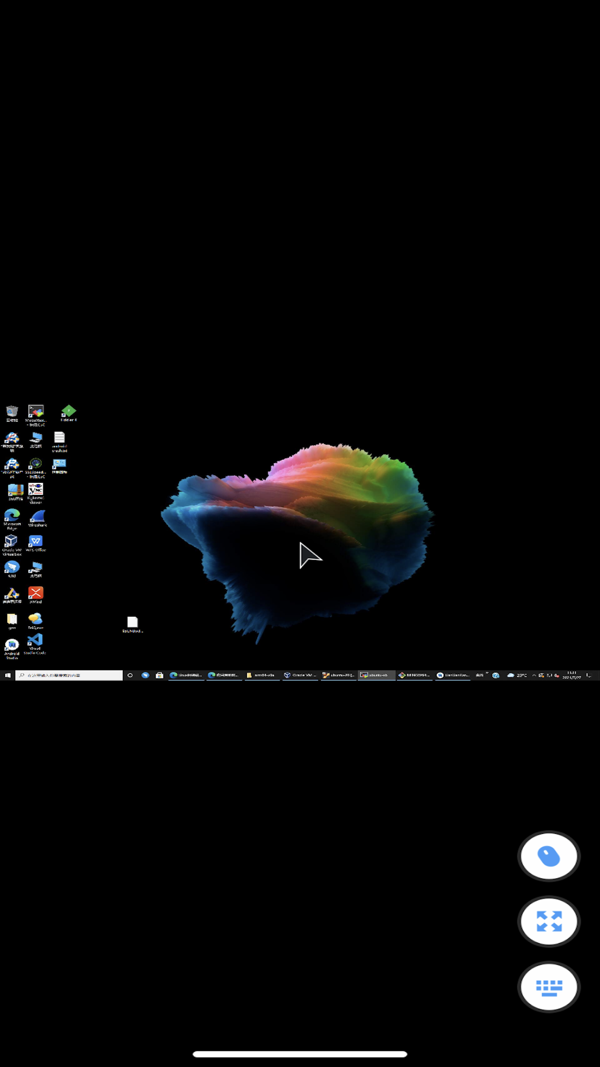The height and width of the screenshot is (1067, 600).
Task: Tap the fullscreen expand arrows button
Action: [549, 921]
